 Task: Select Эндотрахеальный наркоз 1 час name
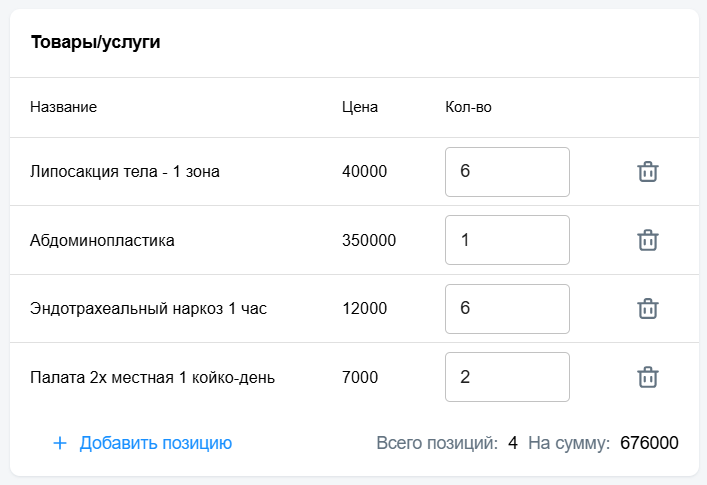coord(148,309)
